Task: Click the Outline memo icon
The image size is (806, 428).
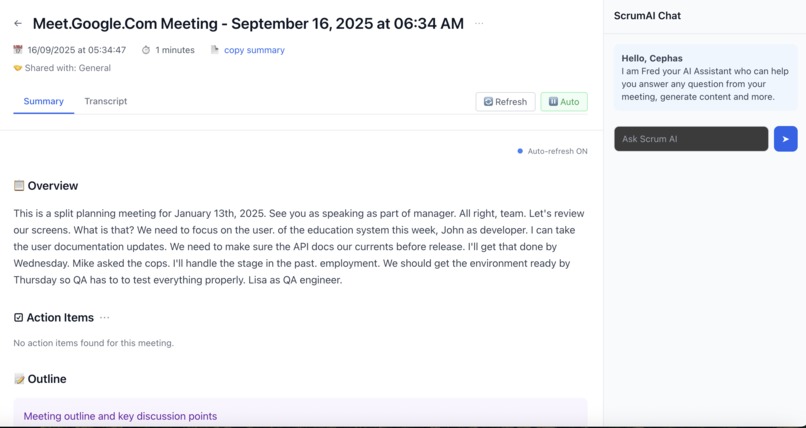Action: tap(19, 379)
